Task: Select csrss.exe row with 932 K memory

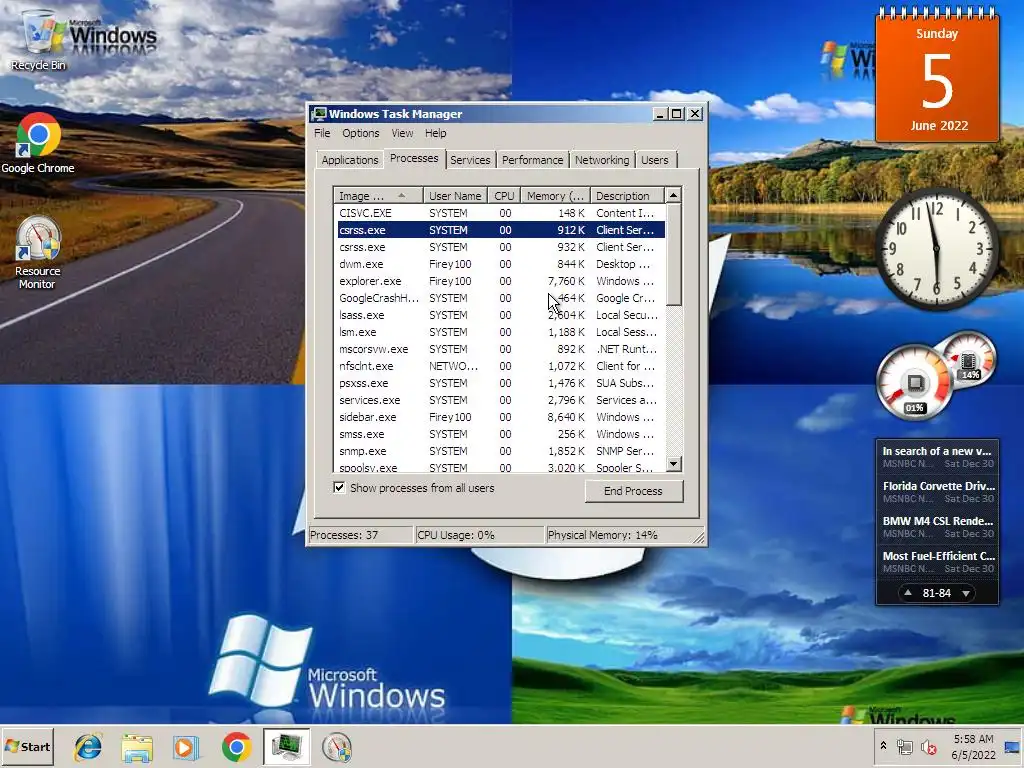Action: [500, 247]
